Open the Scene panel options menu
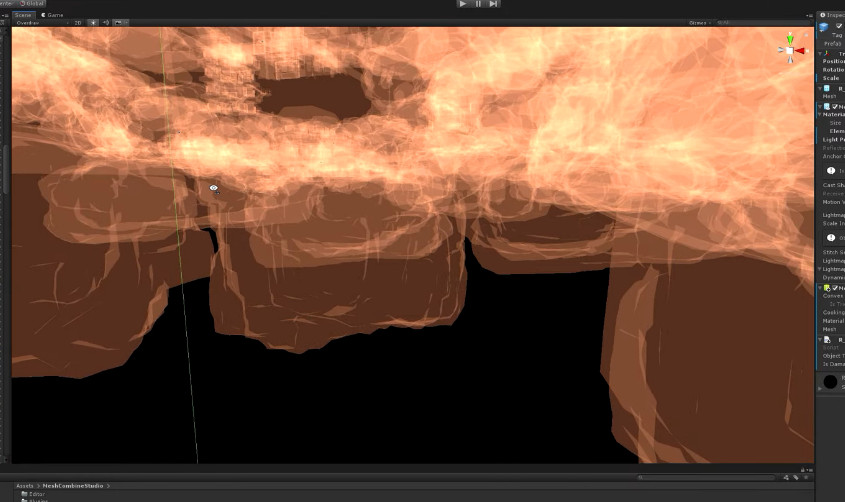Screen dimensions: 845x502 tap(810, 16)
